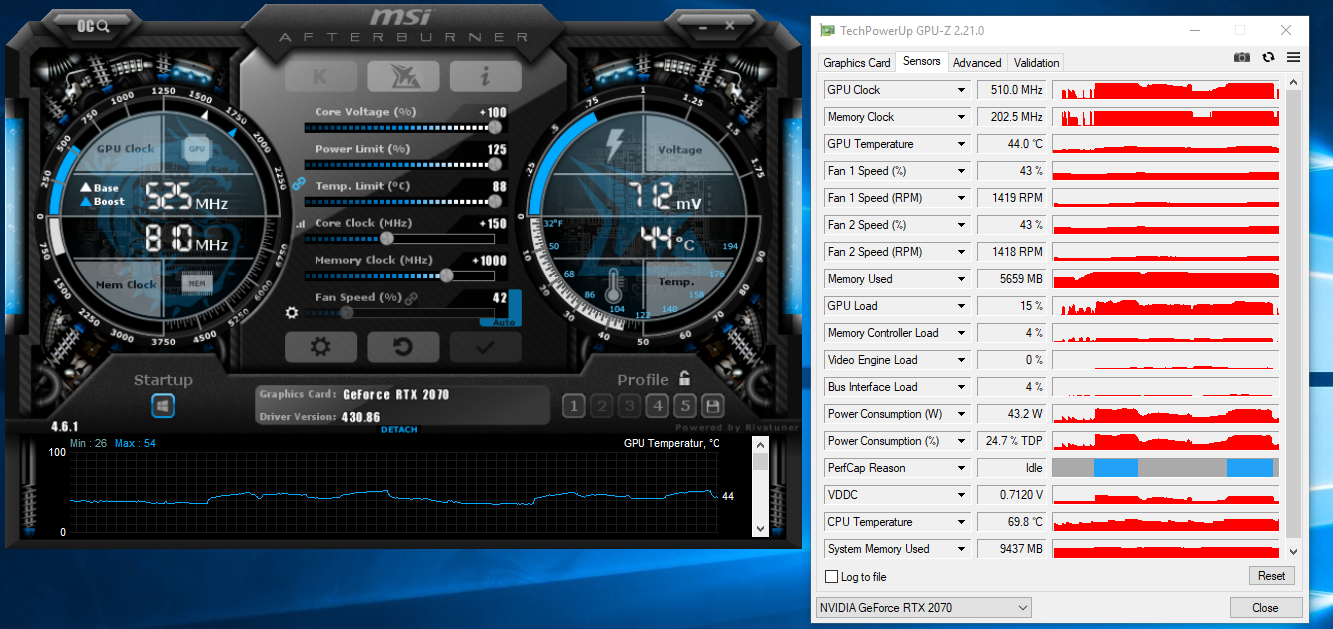Select profile slot 5

(685, 405)
